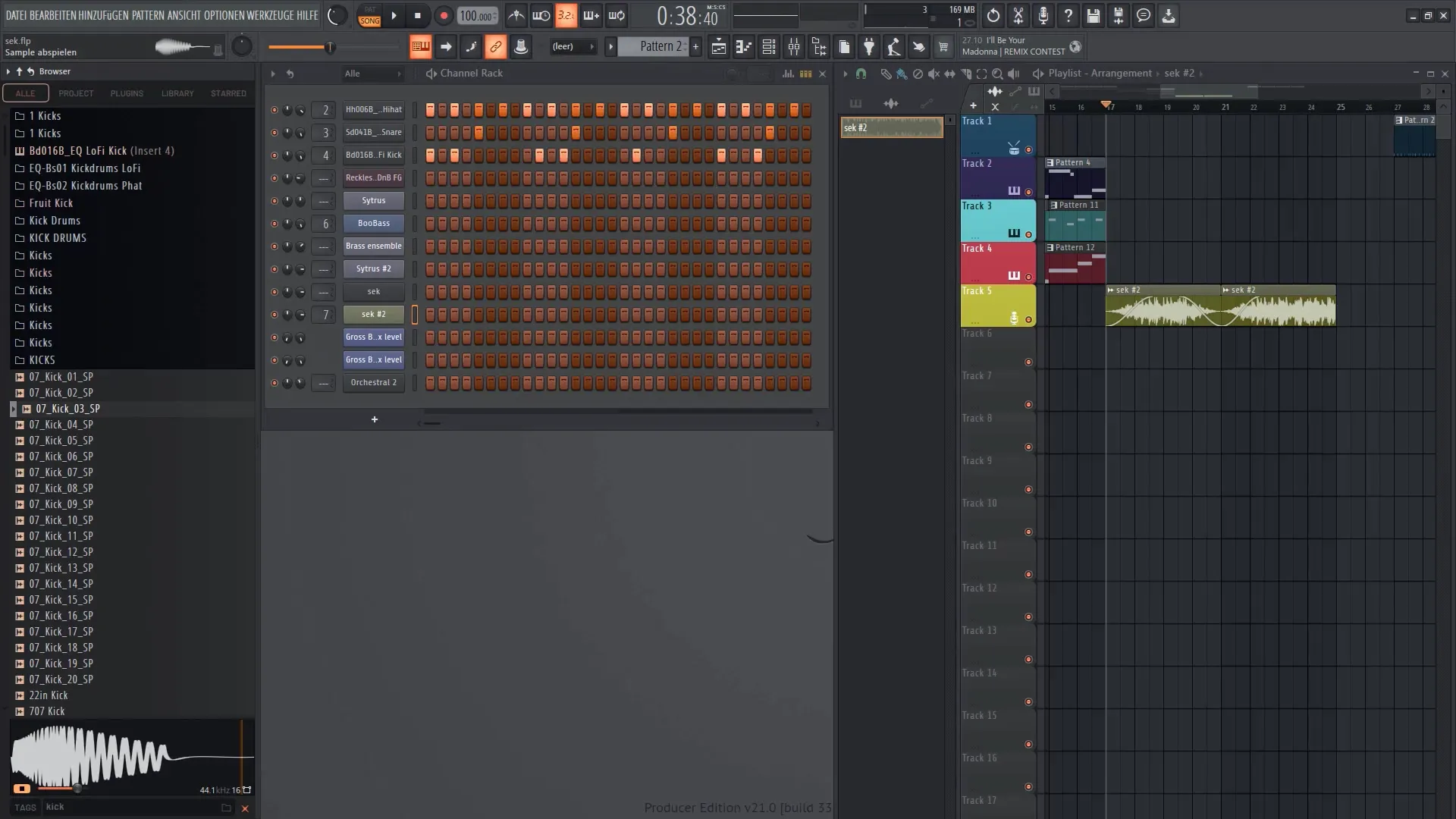Click the microphone one-click recording icon

tap(1043, 15)
